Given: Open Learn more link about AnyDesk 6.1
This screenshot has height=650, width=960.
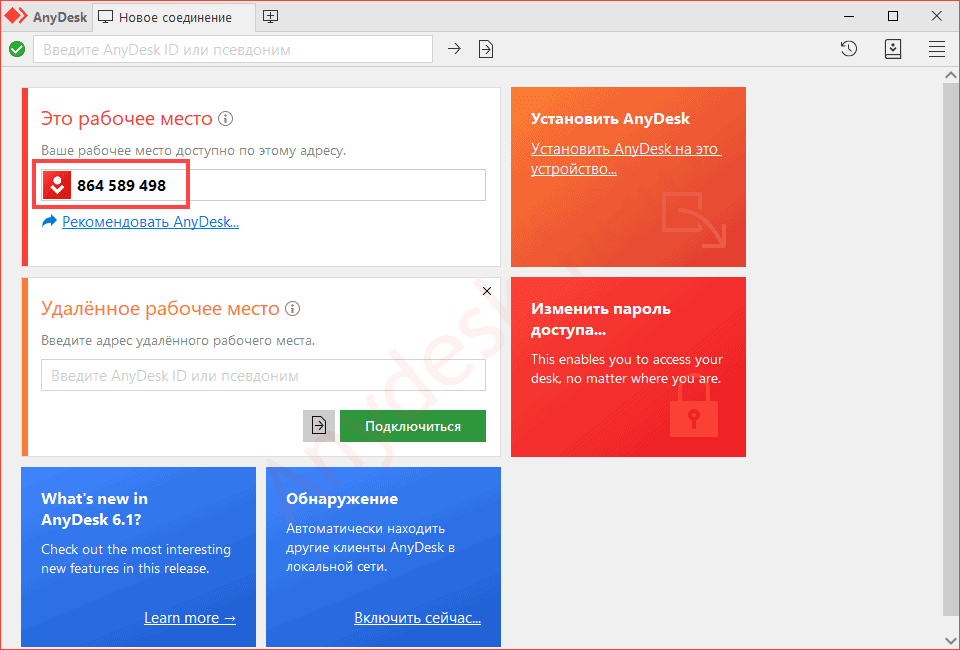Looking at the screenshot, I should [x=190, y=618].
